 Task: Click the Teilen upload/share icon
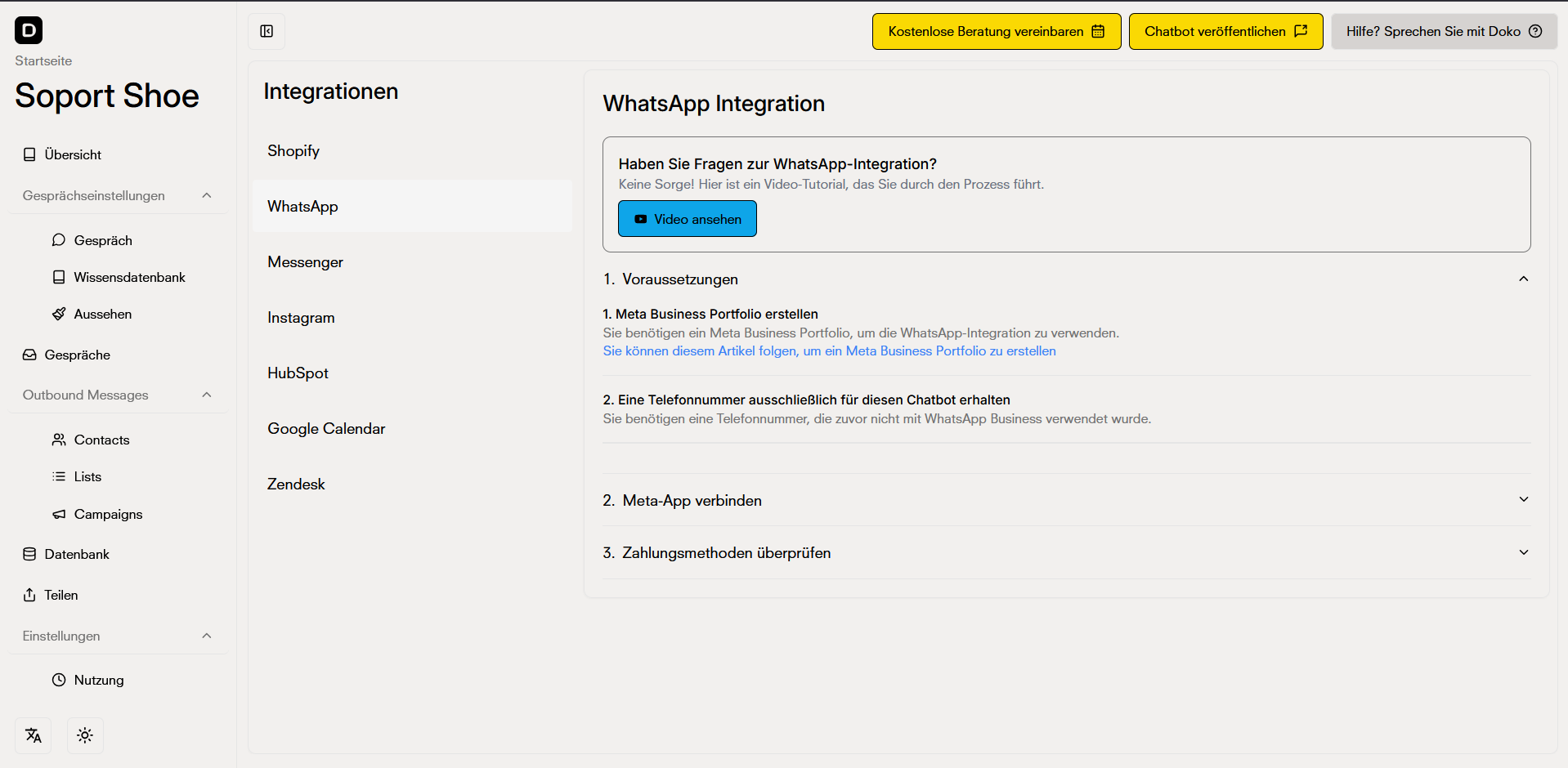click(x=29, y=595)
